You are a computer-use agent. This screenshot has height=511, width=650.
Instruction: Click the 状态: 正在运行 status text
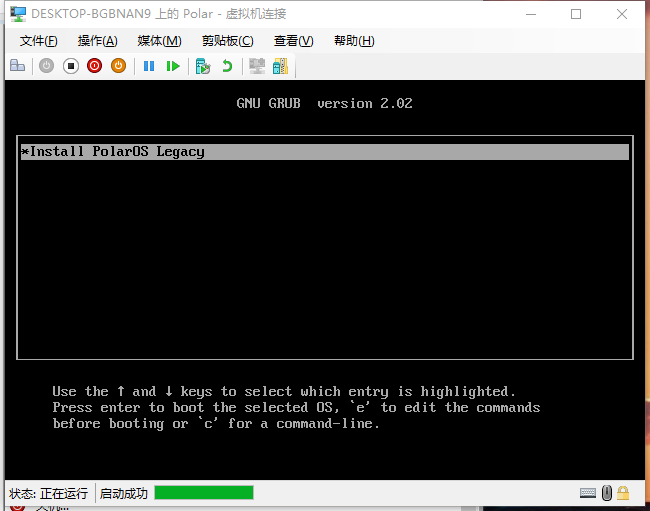(x=49, y=493)
